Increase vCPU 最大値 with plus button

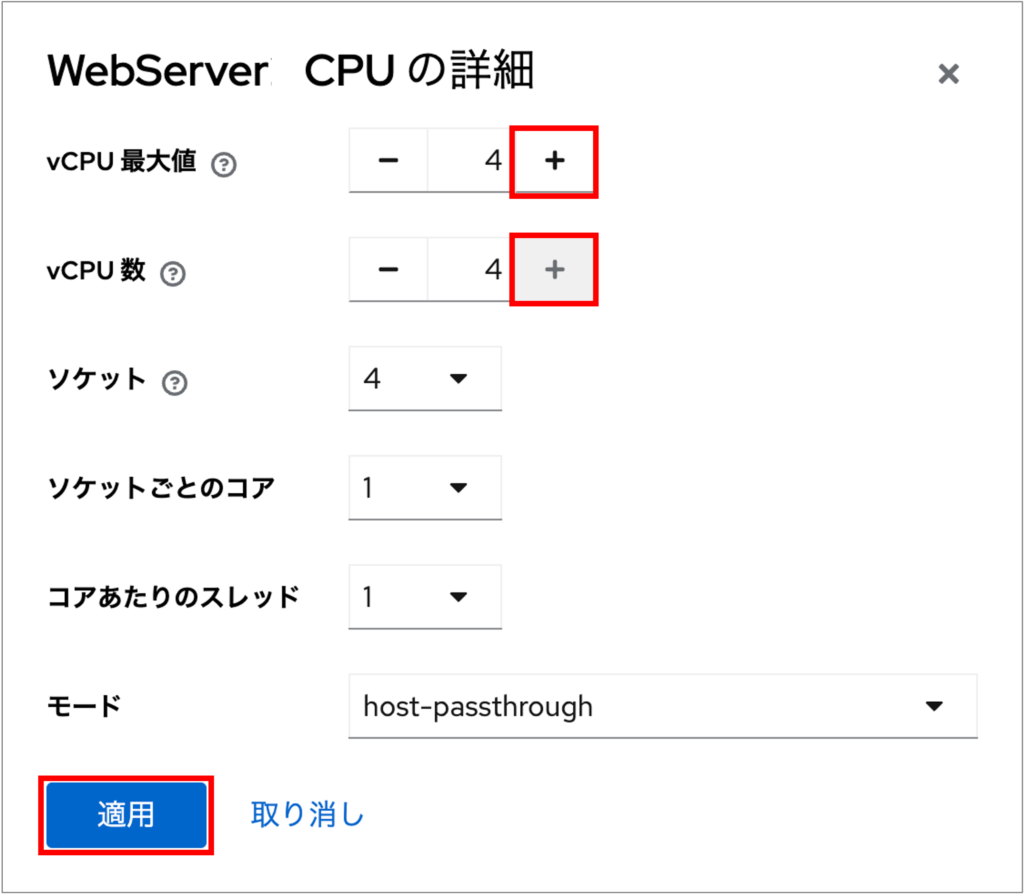tap(554, 161)
